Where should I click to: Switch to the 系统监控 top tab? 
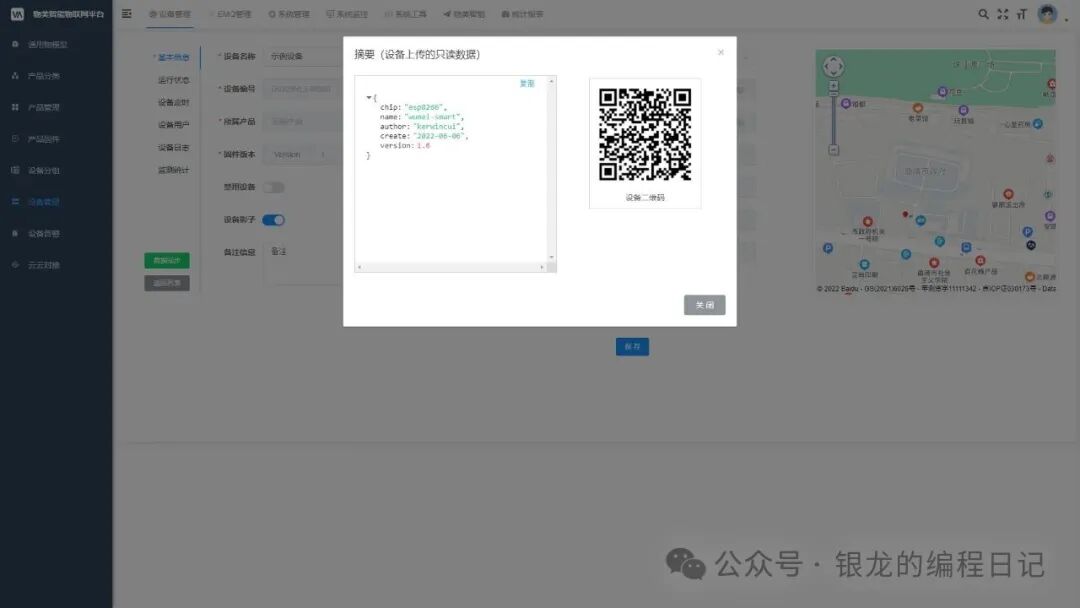(347, 14)
